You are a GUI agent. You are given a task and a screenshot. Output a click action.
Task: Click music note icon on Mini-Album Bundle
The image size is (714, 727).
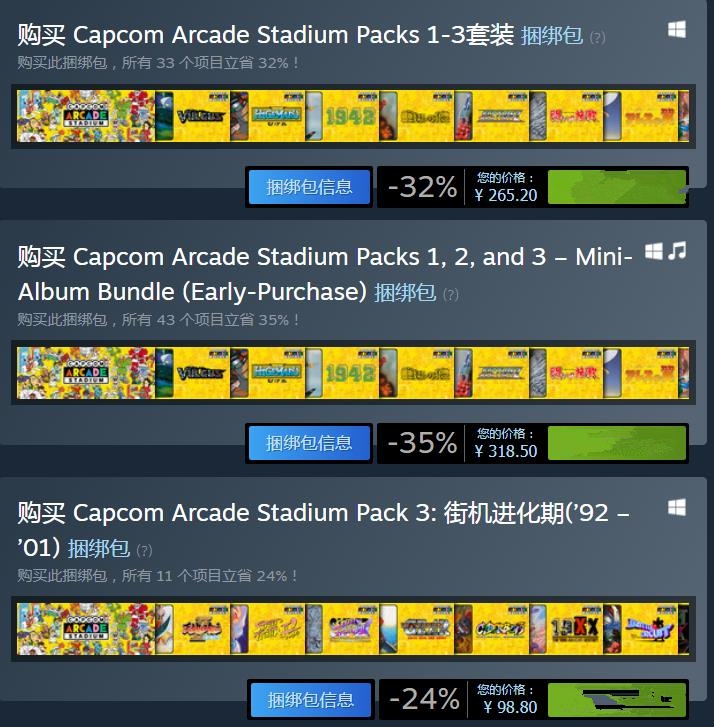point(677,251)
